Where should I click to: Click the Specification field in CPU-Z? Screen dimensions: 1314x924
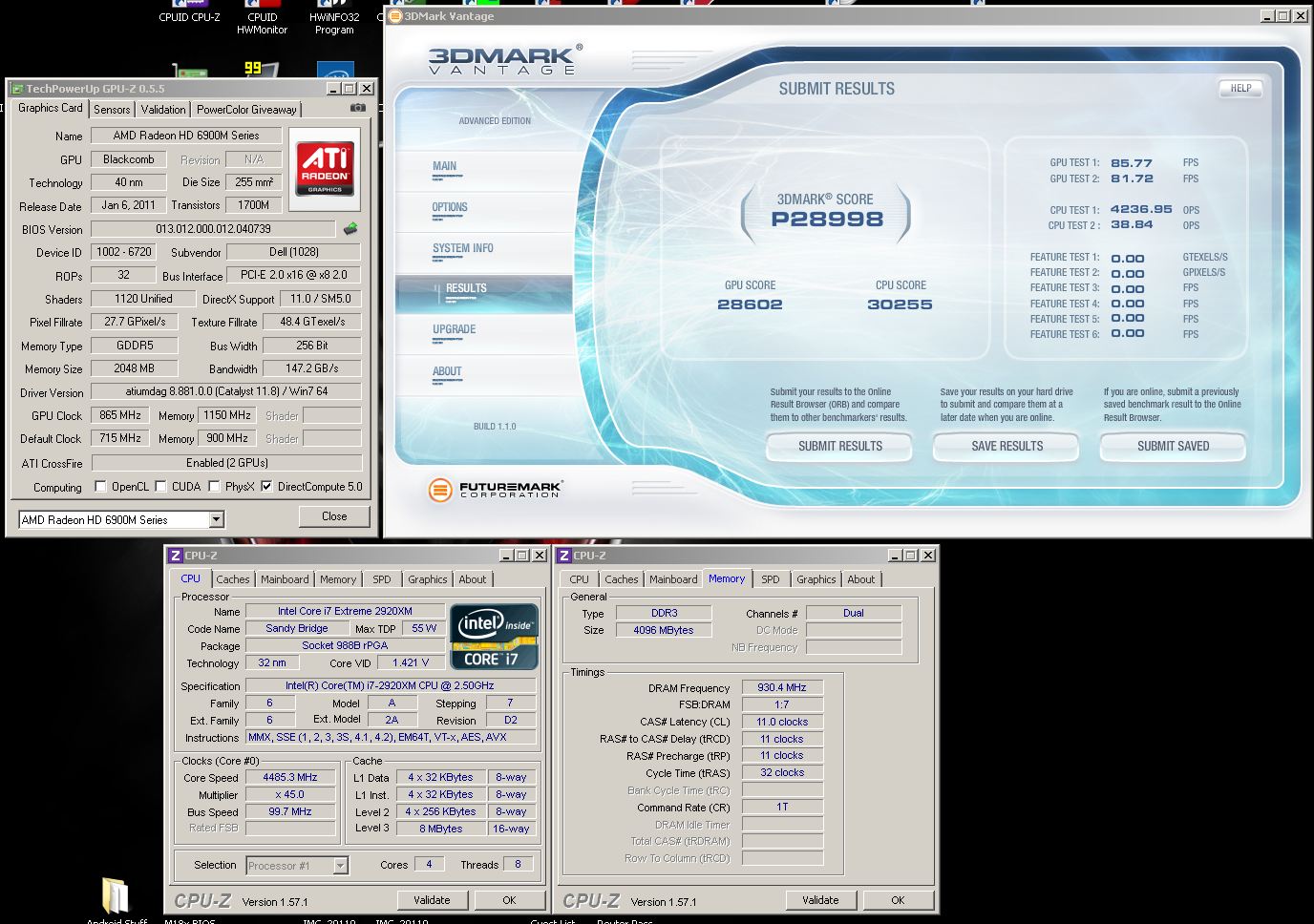point(390,685)
